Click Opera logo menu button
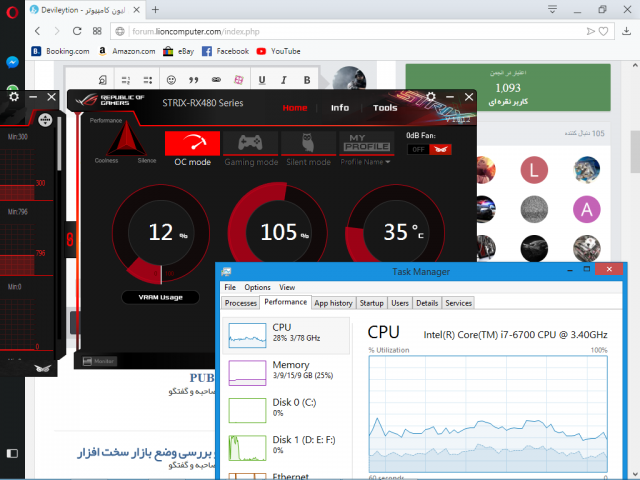The width and height of the screenshot is (640, 480). pos(12,13)
